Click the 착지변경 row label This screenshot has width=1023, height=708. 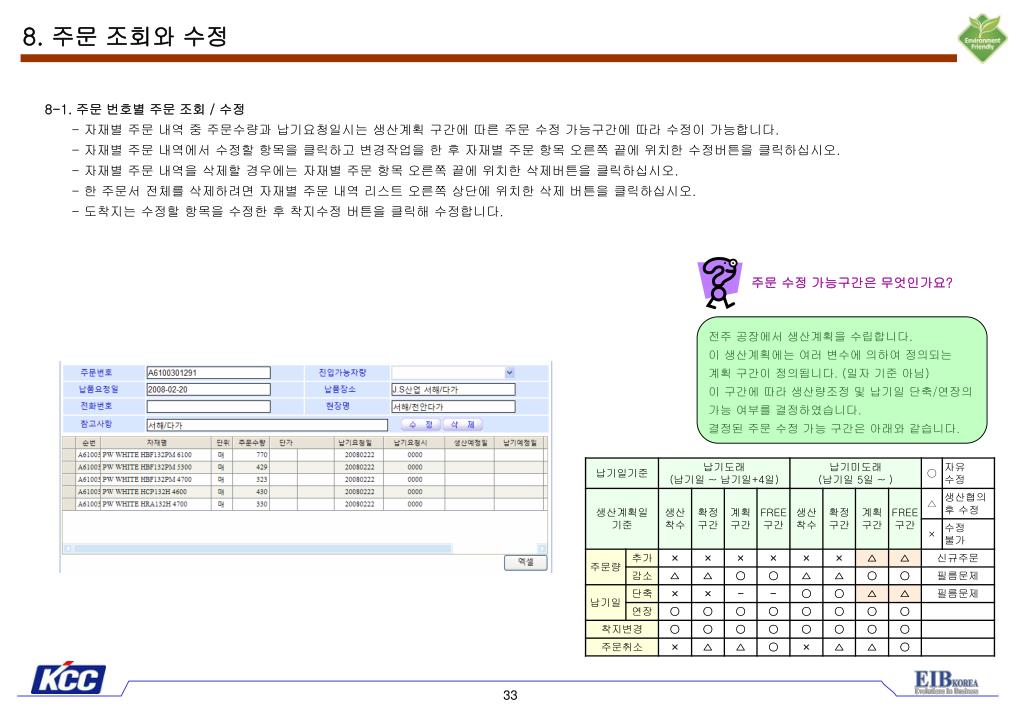pyautogui.click(x=622, y=629)
